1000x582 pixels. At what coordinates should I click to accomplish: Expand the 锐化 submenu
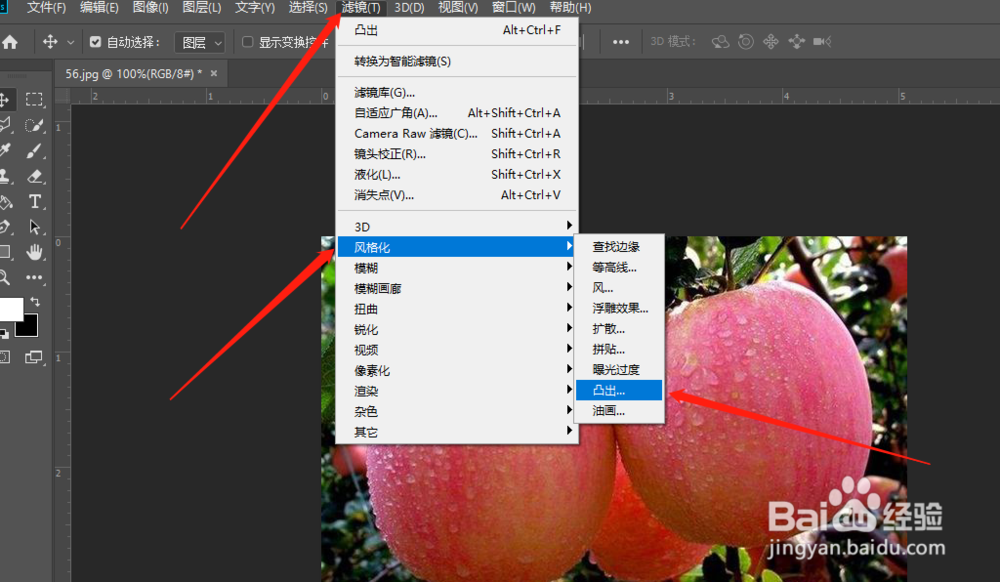tap(457, 329)
